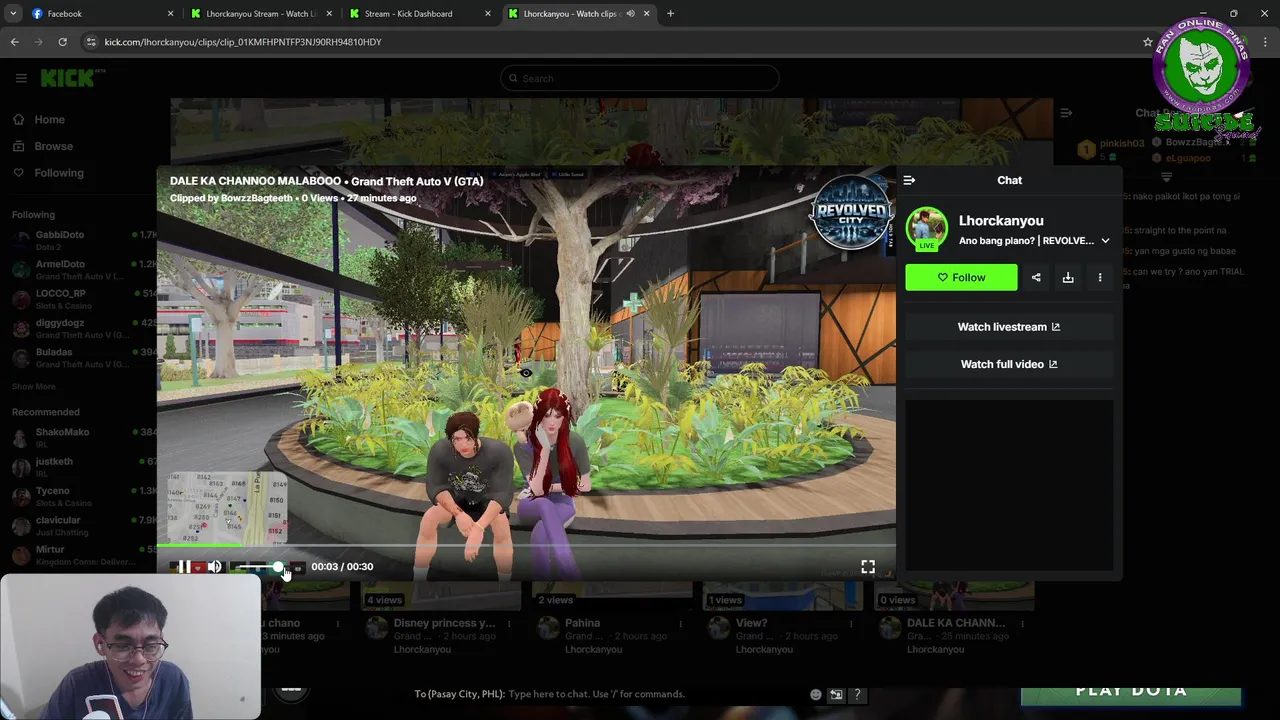Close the Kick Dashboard tab
This screenshot has width=1280, height=720.
(x=488, y=14)
